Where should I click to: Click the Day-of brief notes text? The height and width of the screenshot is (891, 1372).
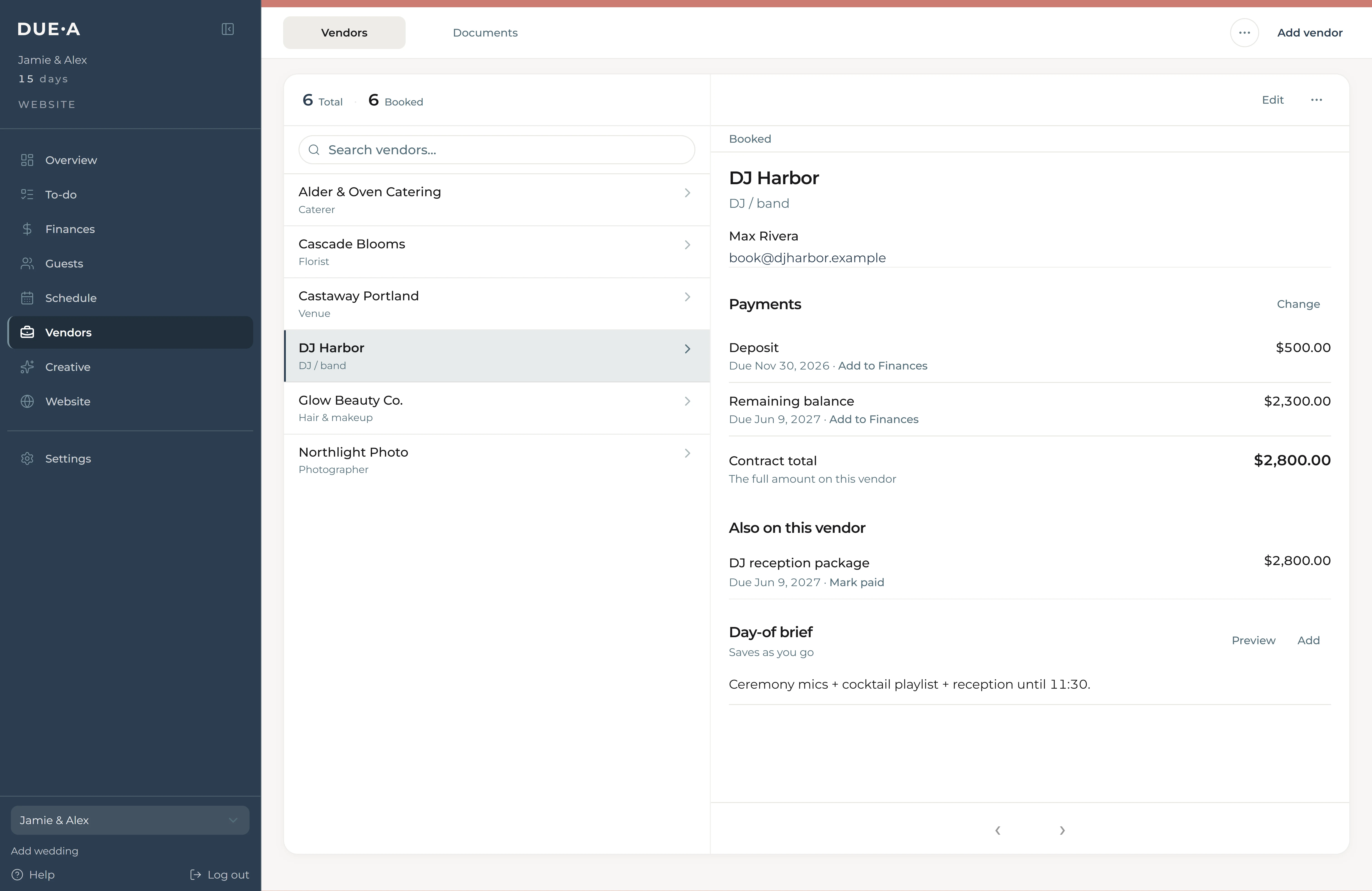pos(910,685)
